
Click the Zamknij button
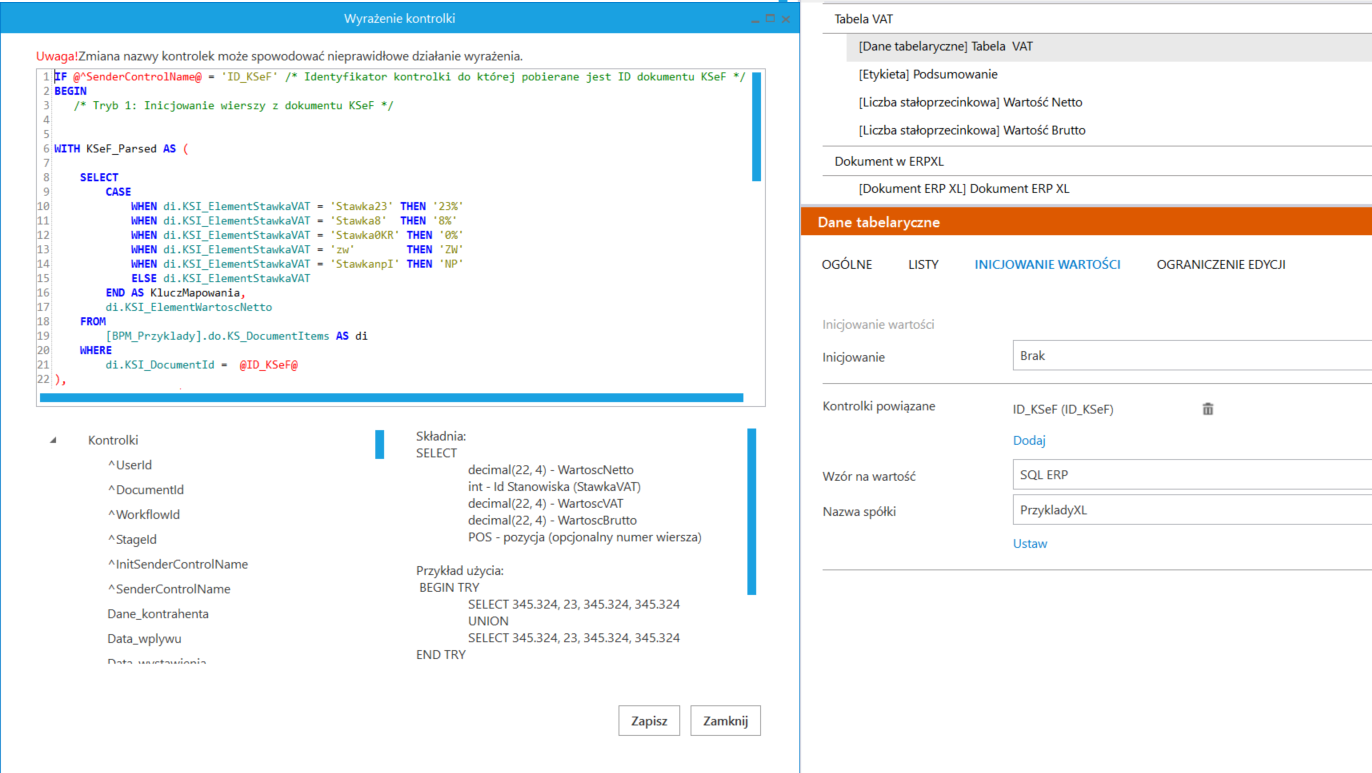[725, 721]
